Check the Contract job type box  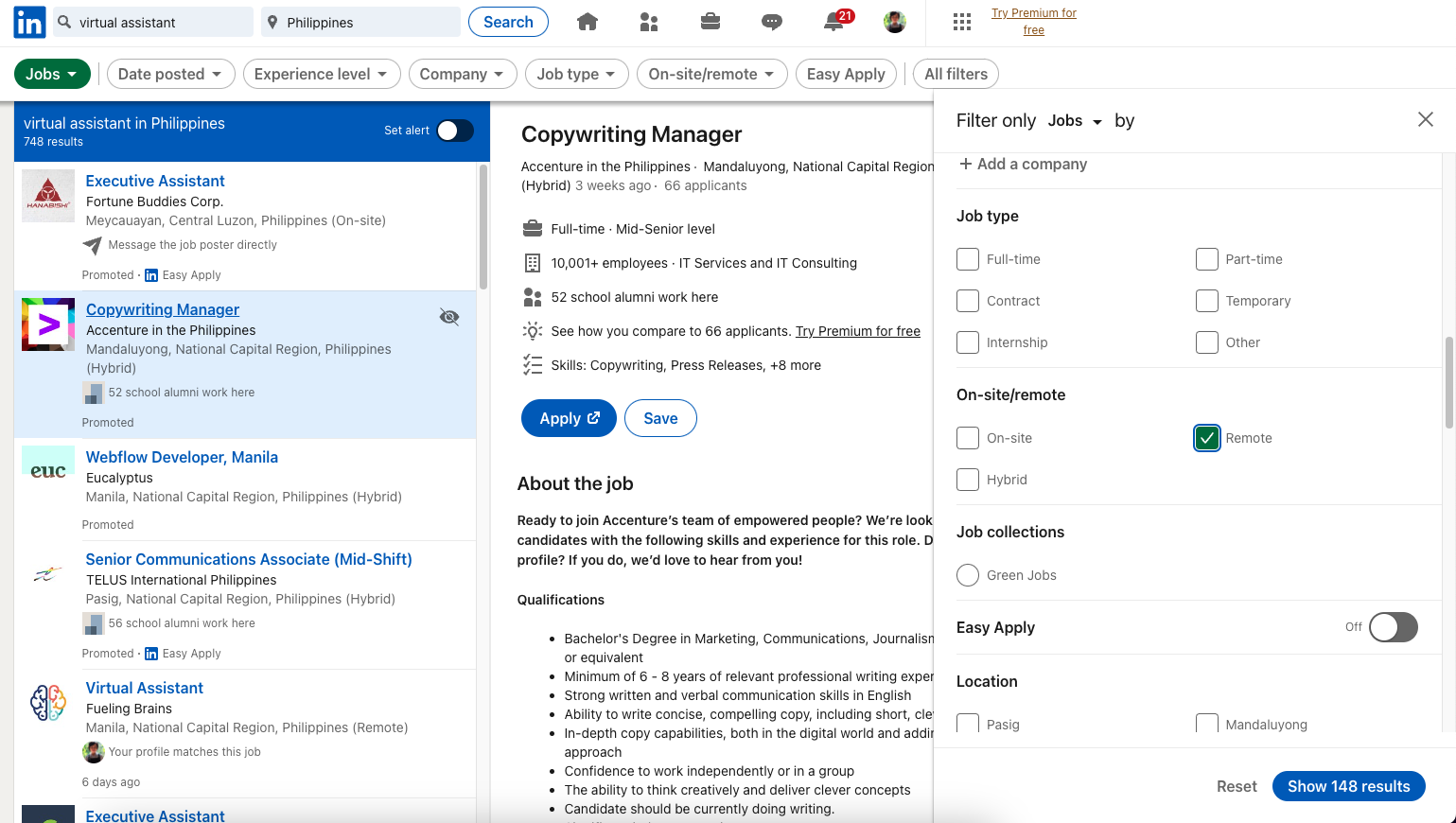point(968,301)
